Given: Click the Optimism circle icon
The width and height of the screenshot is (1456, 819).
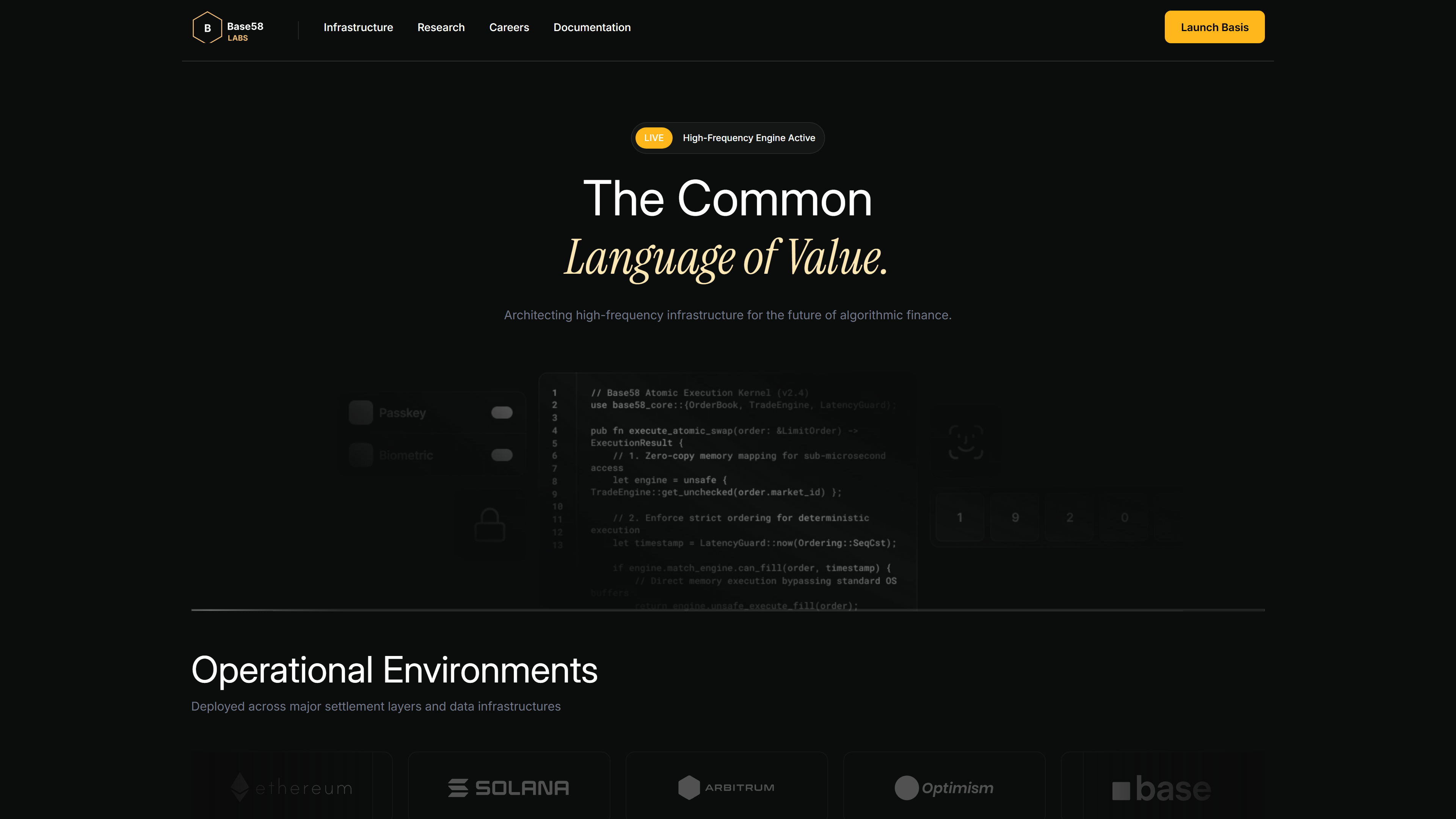Looking at the screenshot, I should tap(906, 788).
